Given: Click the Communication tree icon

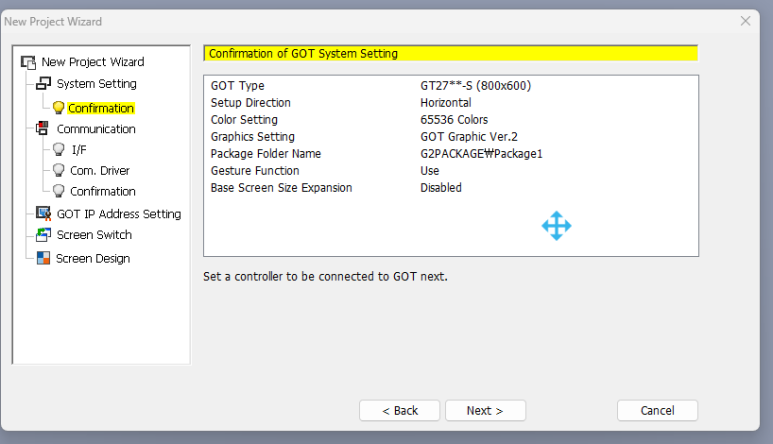Looking at the screenshot, I should click(43, 129).
